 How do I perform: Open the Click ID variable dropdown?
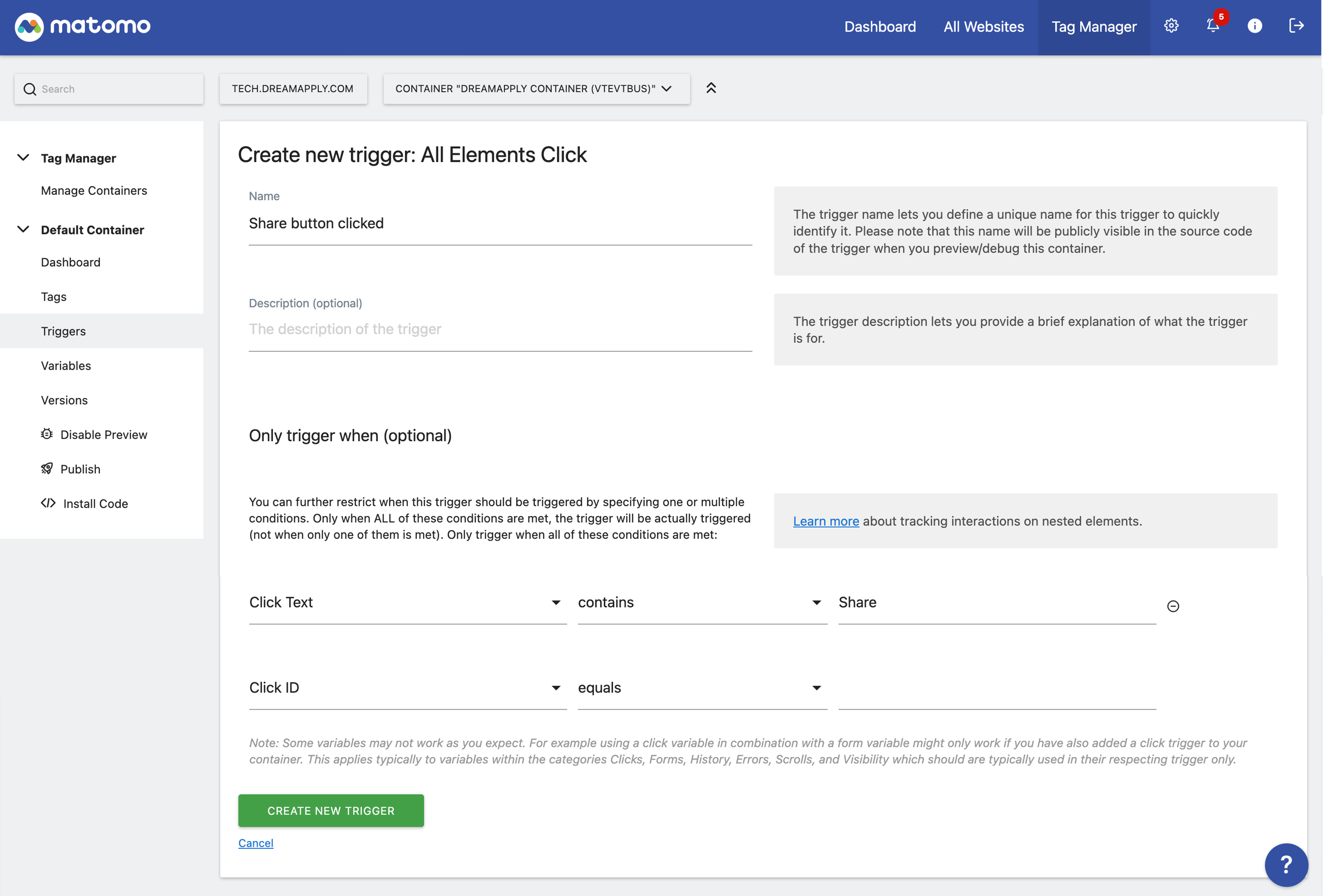[407, 688]
